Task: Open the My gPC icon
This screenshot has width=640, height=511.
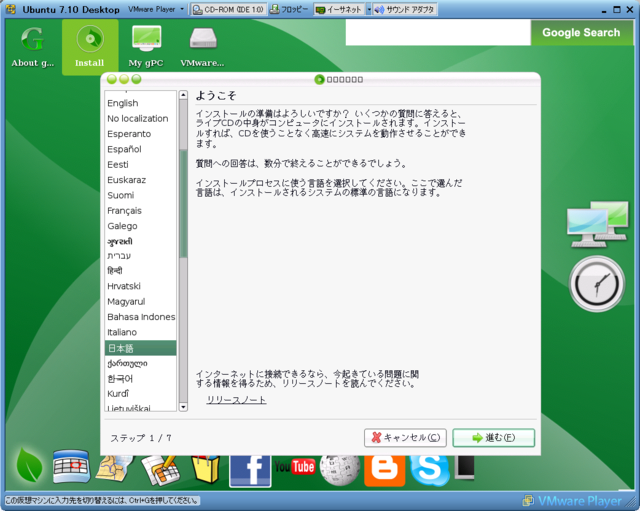Action: [146, 47]
